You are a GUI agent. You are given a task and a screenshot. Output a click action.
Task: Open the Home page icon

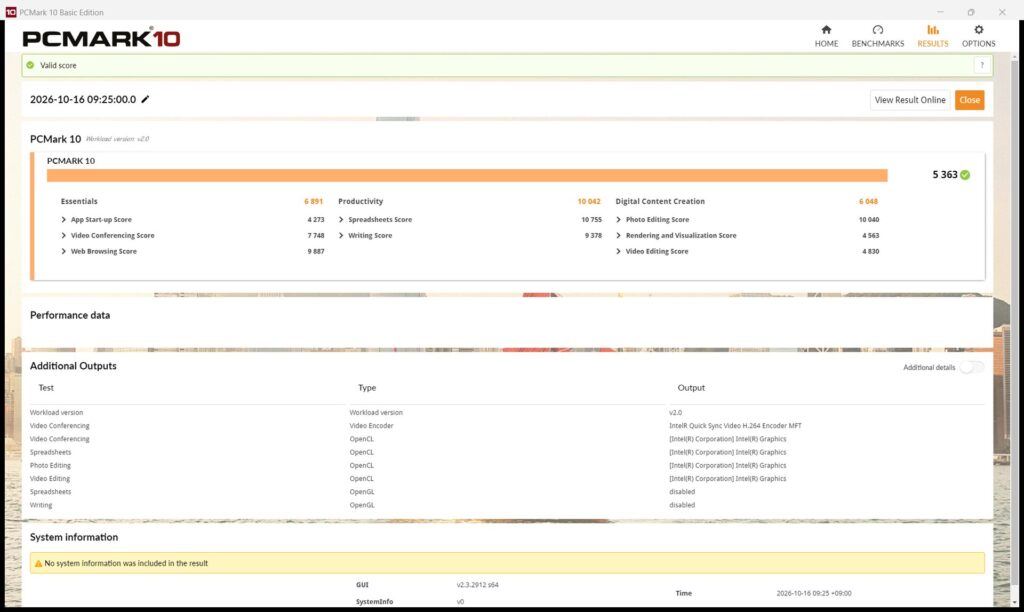pos(826,30)
